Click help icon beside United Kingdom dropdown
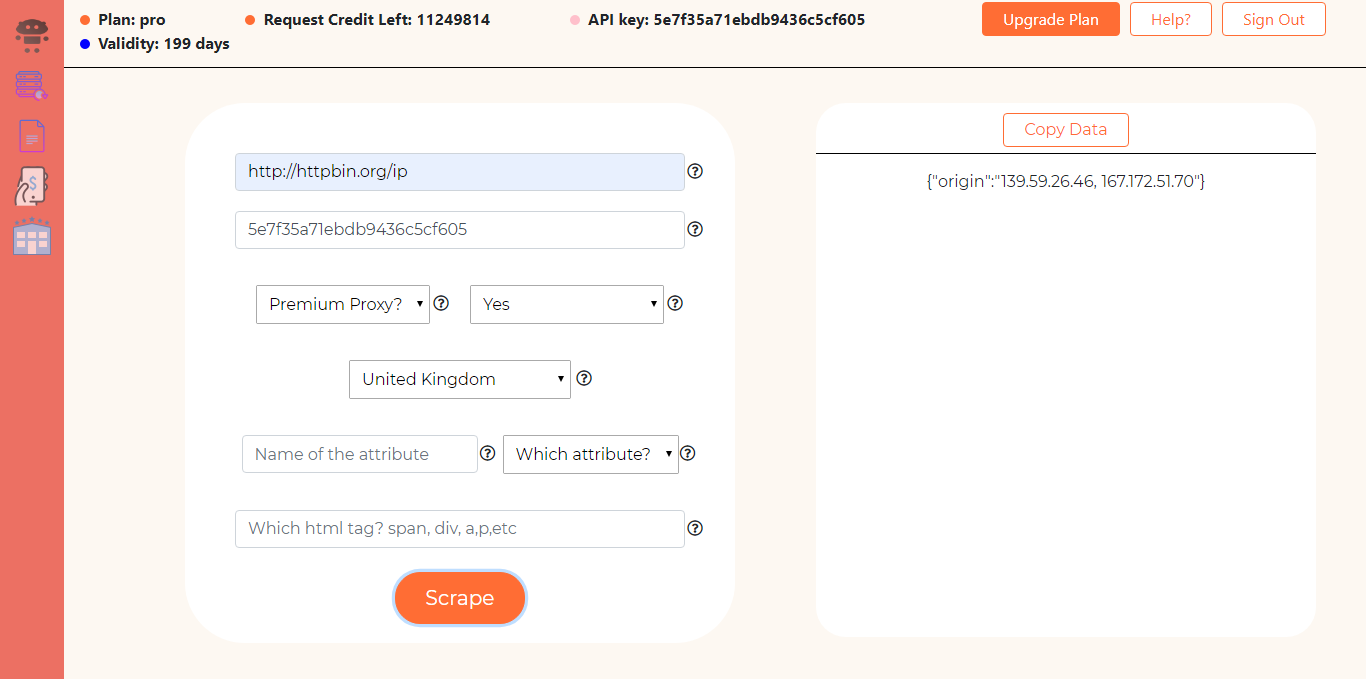This screenshot has height=679, width=1366. tap(585, 378)
